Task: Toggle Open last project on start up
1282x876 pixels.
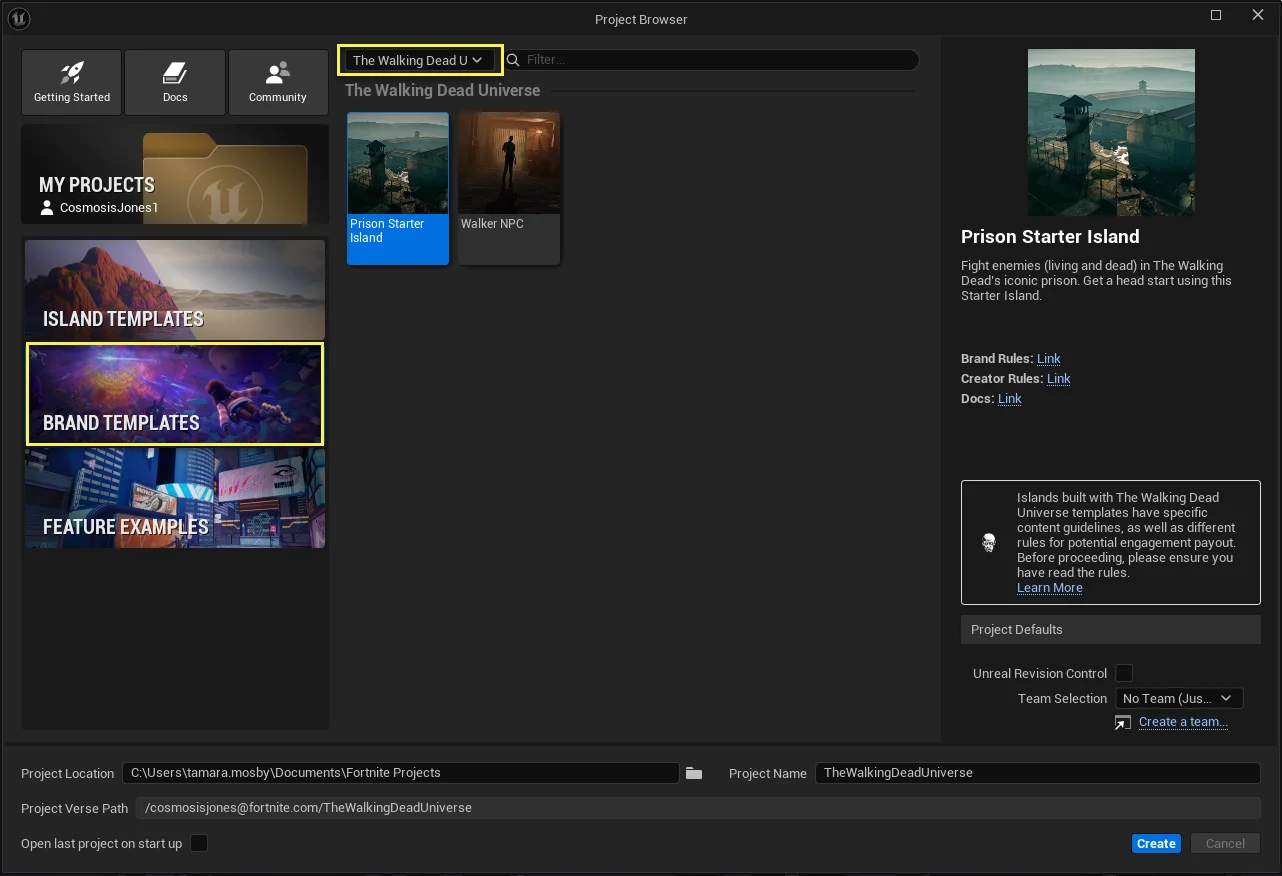Action: [199, 843]
